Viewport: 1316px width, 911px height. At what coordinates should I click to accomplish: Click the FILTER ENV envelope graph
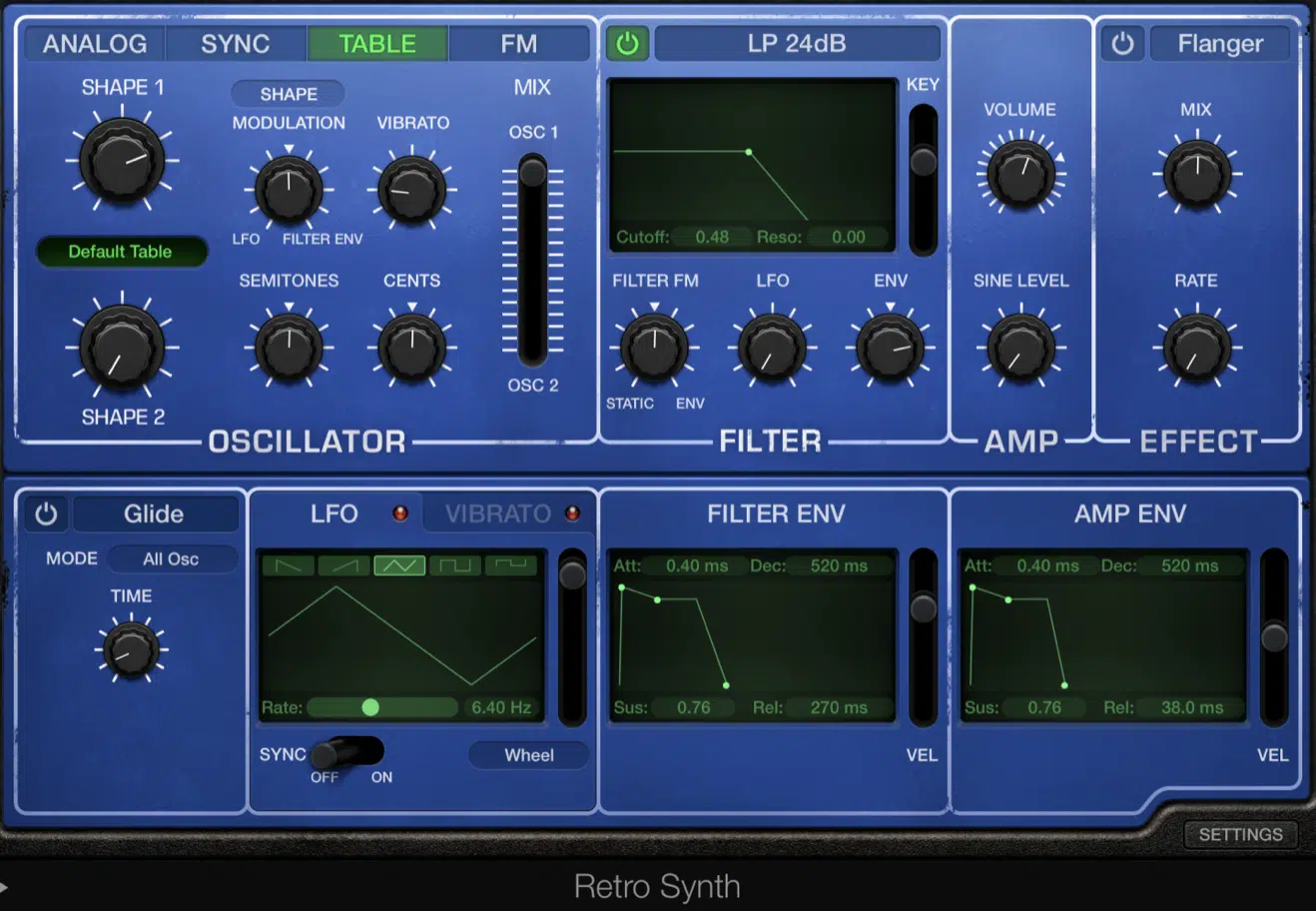754,636
